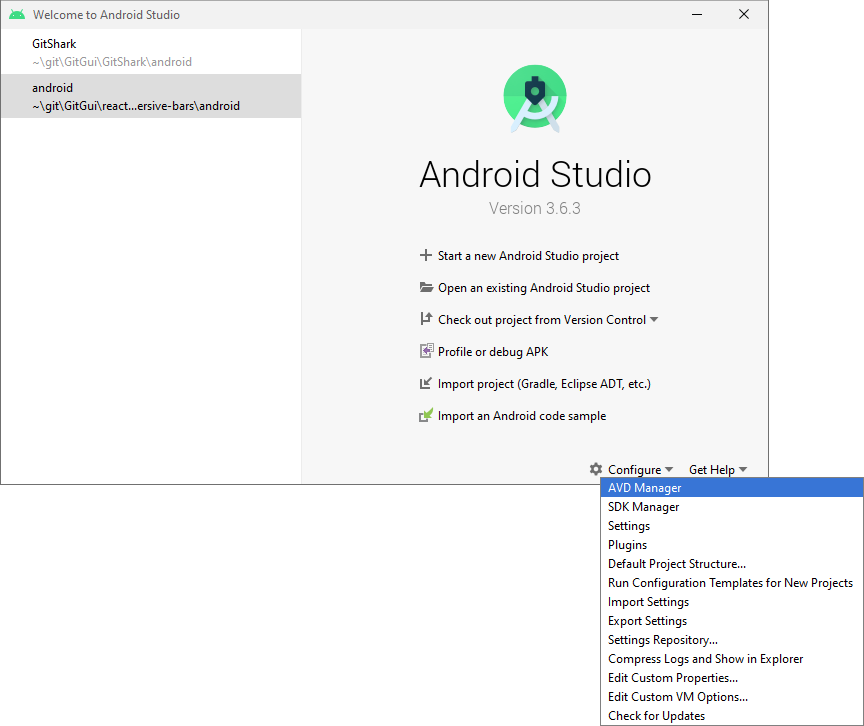The image size is (864, 726).
Task: Open Run Configuration Templates for New Projects
Action: [732, 583]
